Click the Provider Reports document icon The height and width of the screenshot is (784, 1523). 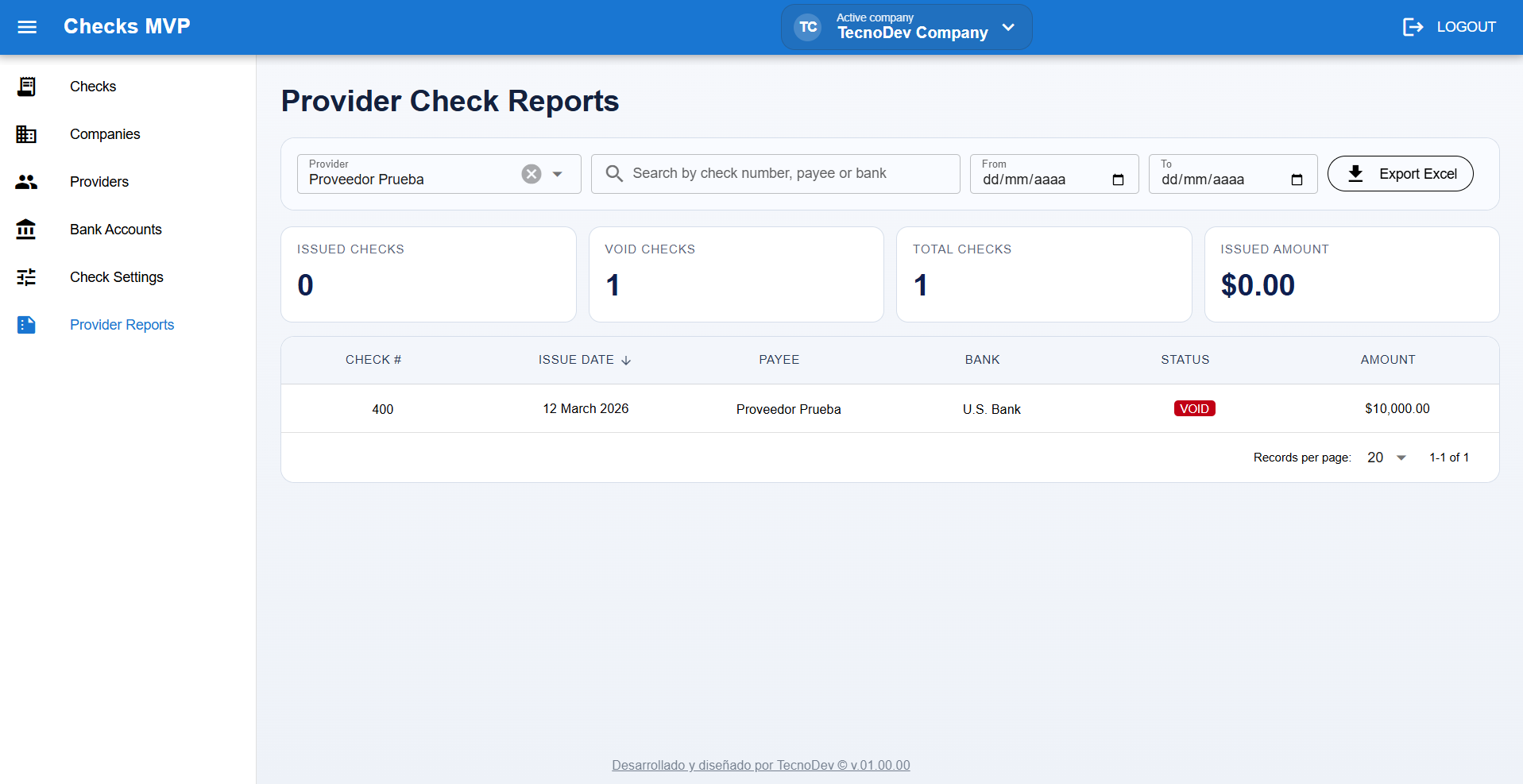[26, 325]
